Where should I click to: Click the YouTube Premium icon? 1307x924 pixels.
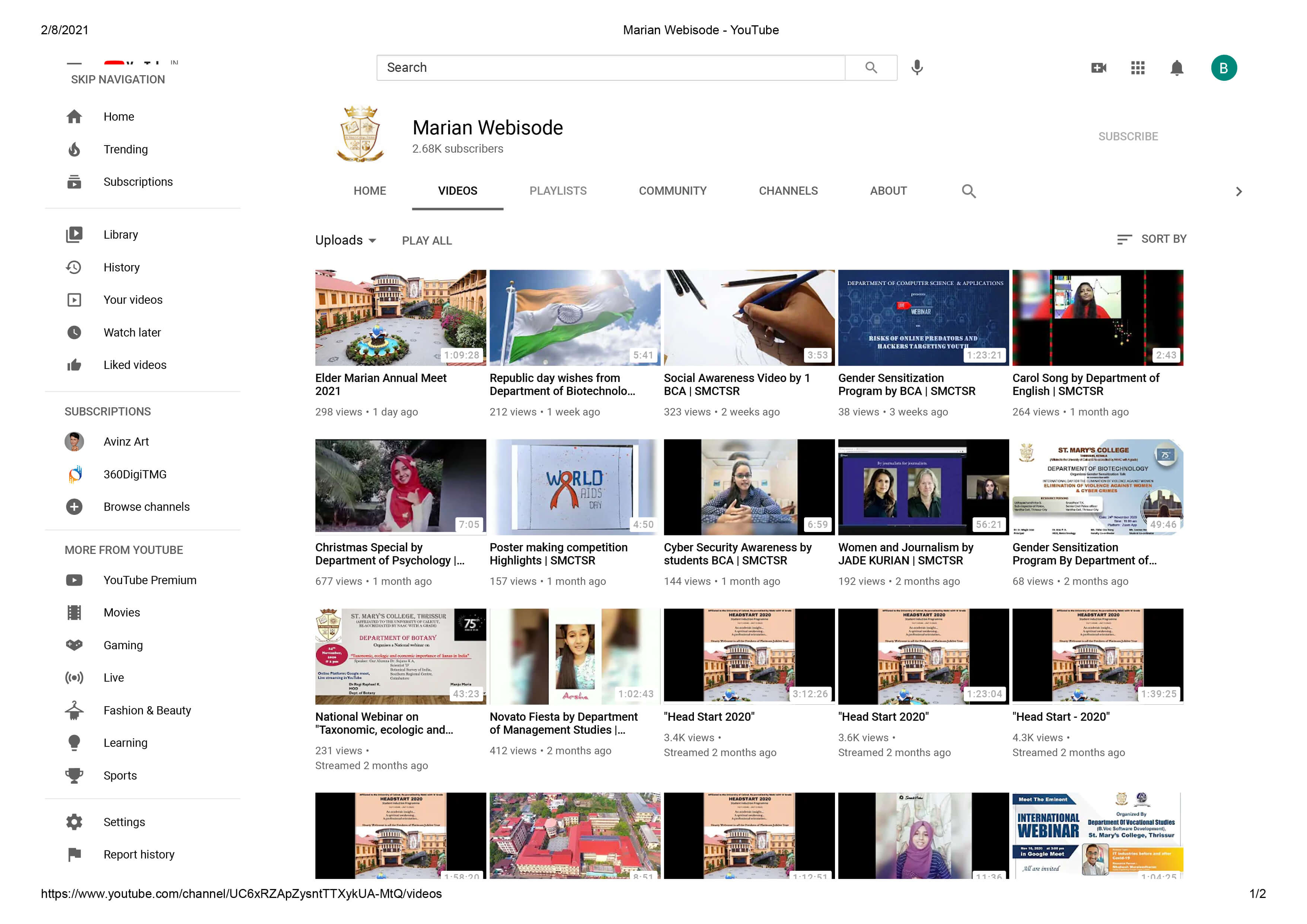pos(74,580)
